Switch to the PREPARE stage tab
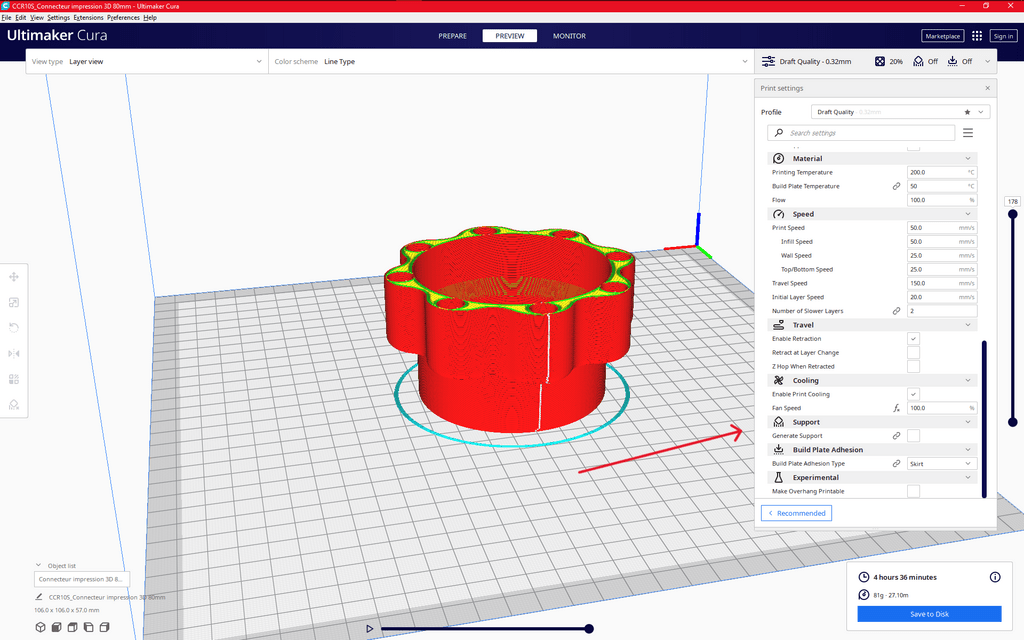Image resolution: width=1024 pixels, height=640 pixels. [x=453, y=36]
